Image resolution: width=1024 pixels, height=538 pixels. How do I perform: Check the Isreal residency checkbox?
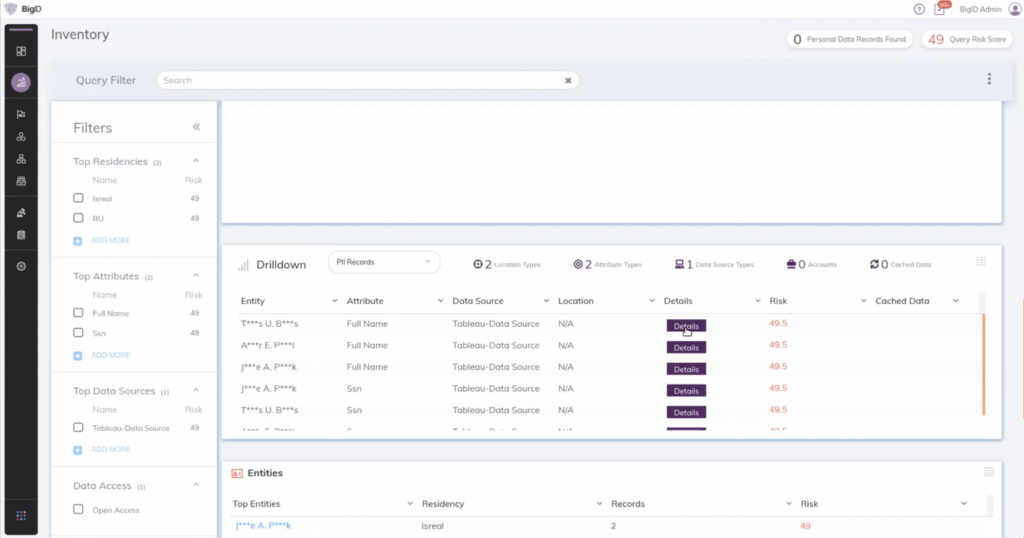click(x=79, y=198)
